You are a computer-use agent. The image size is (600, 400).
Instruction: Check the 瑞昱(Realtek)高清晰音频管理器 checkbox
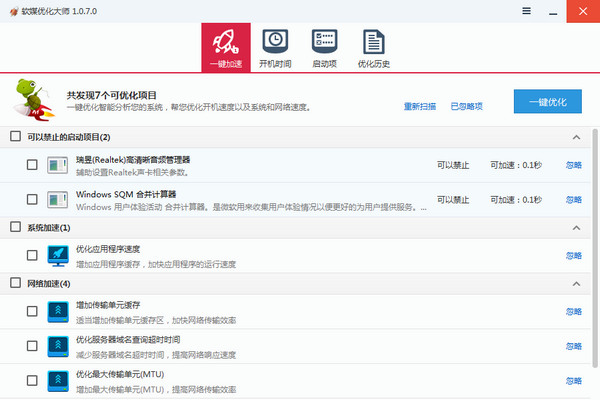tap(32, 165)
